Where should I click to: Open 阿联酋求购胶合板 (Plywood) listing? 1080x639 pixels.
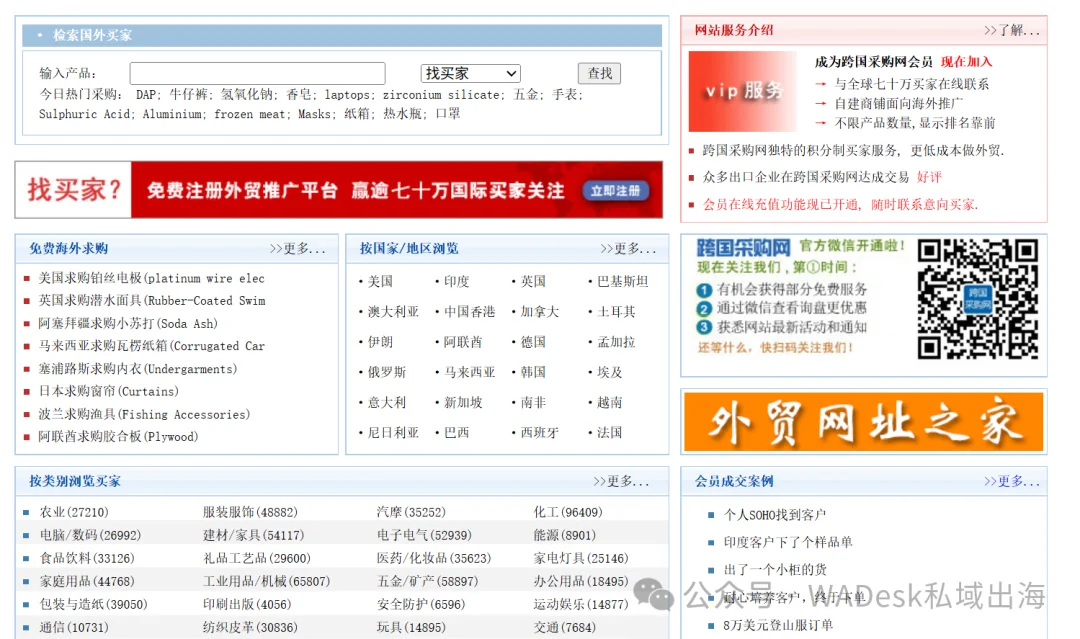pos(118,437)
